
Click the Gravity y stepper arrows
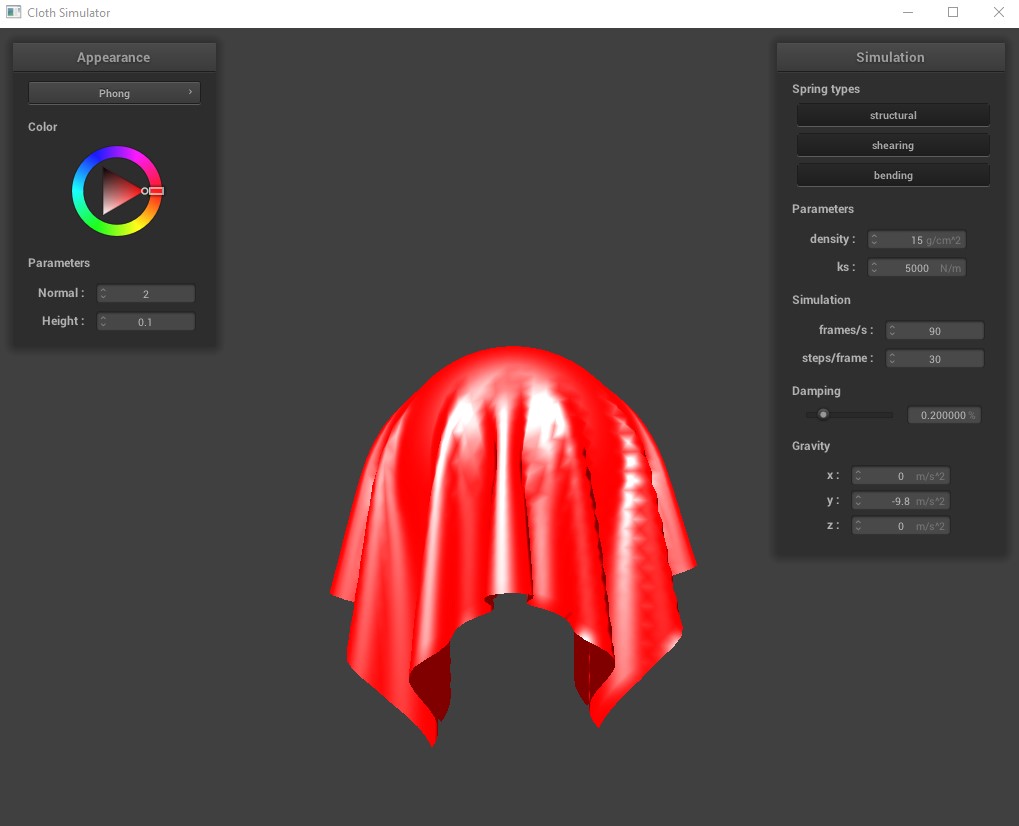(x=858, y=501)
